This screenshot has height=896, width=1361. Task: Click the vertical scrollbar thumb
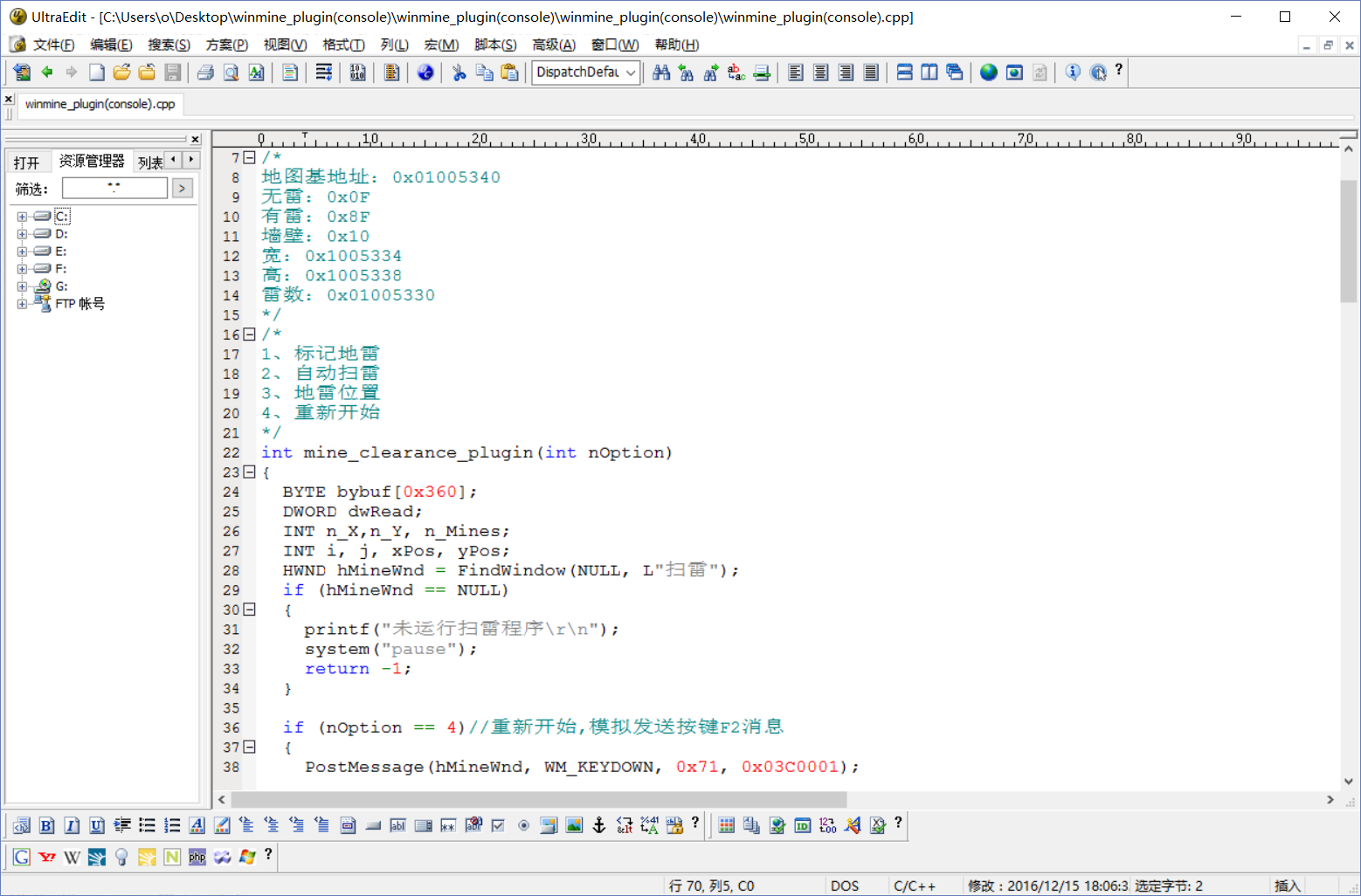point(1348,240)
